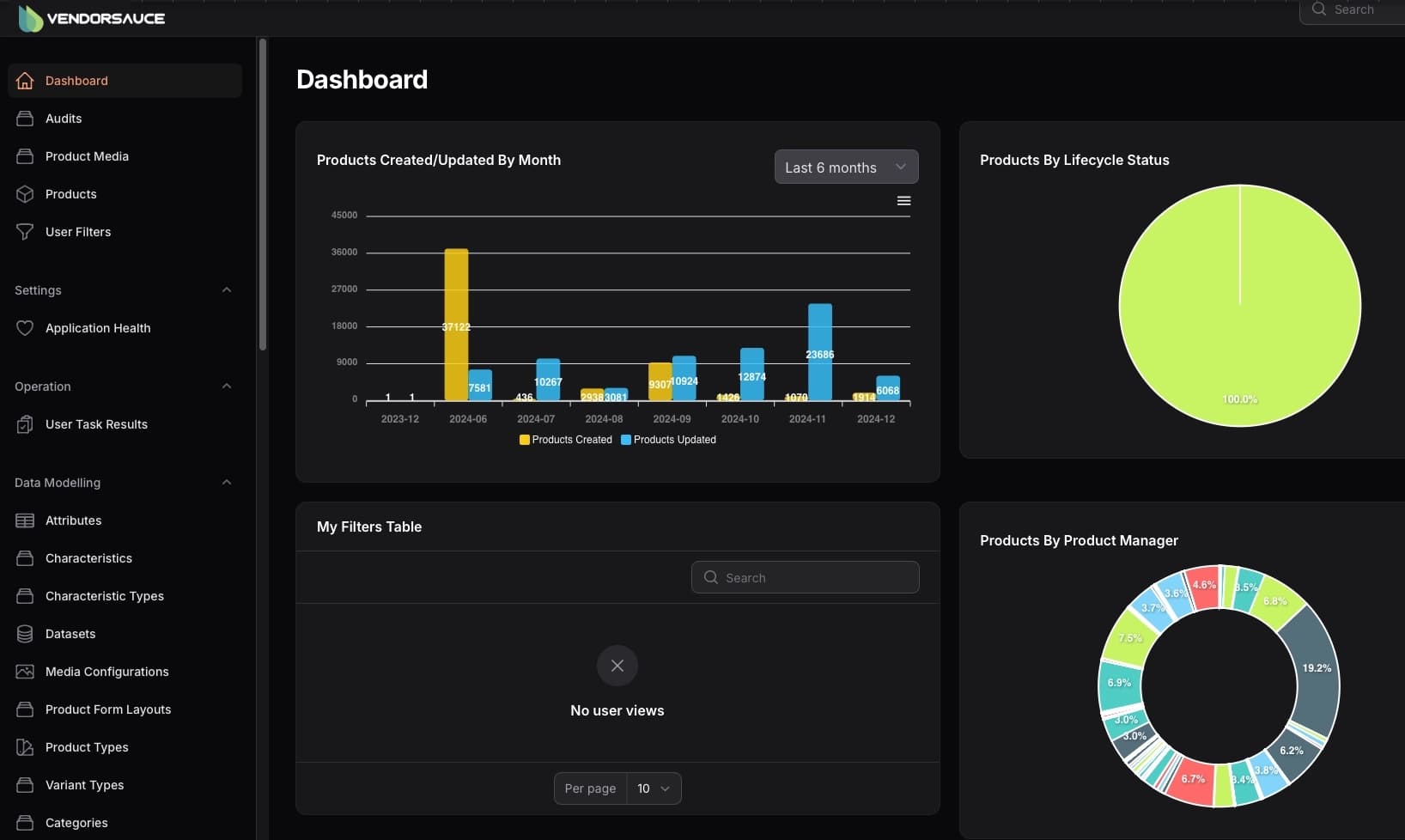Toggle Products Updated legend series

(x=669, y=440)
